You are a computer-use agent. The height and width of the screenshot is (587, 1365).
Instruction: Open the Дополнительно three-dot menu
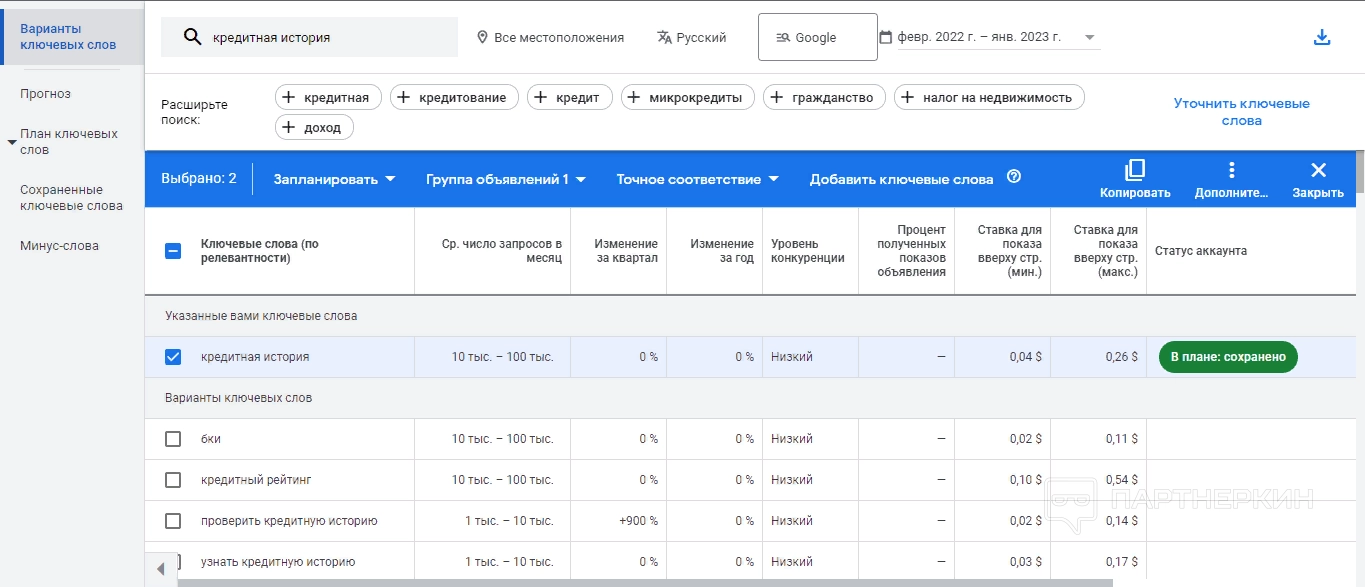click(x=1231, y=170)
